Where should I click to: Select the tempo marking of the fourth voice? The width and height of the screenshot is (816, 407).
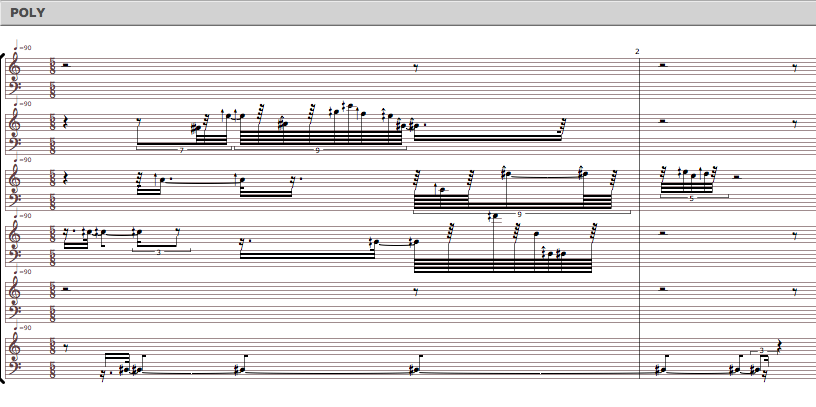24,216
